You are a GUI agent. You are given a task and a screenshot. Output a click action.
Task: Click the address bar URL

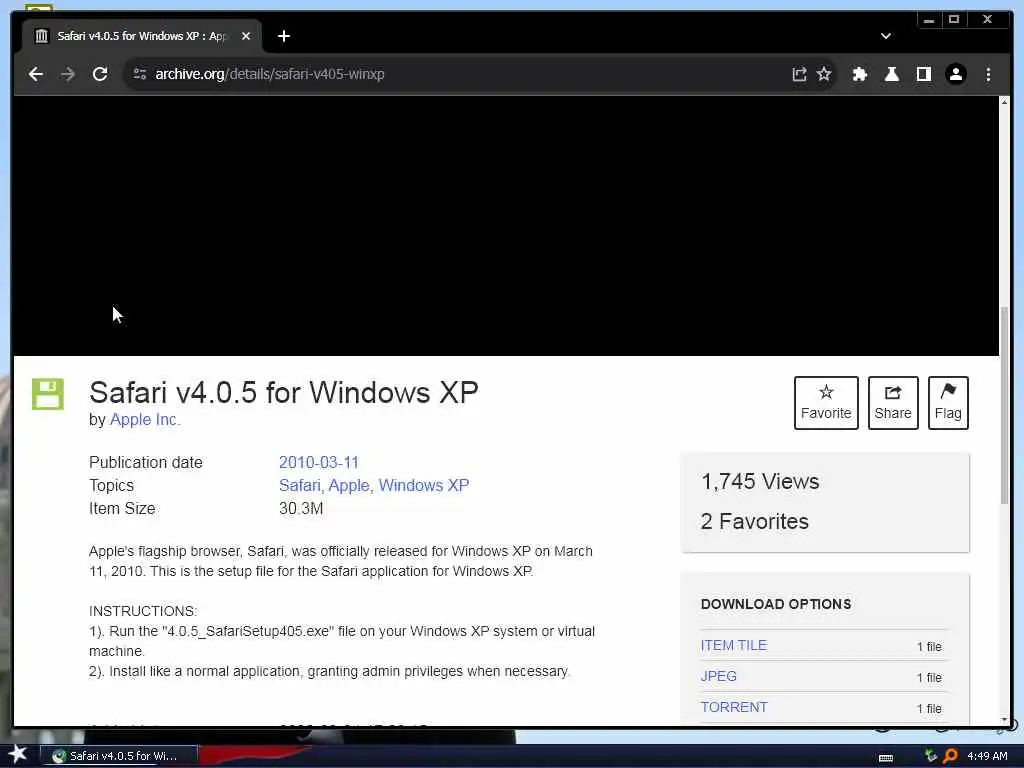click(270, 74)
